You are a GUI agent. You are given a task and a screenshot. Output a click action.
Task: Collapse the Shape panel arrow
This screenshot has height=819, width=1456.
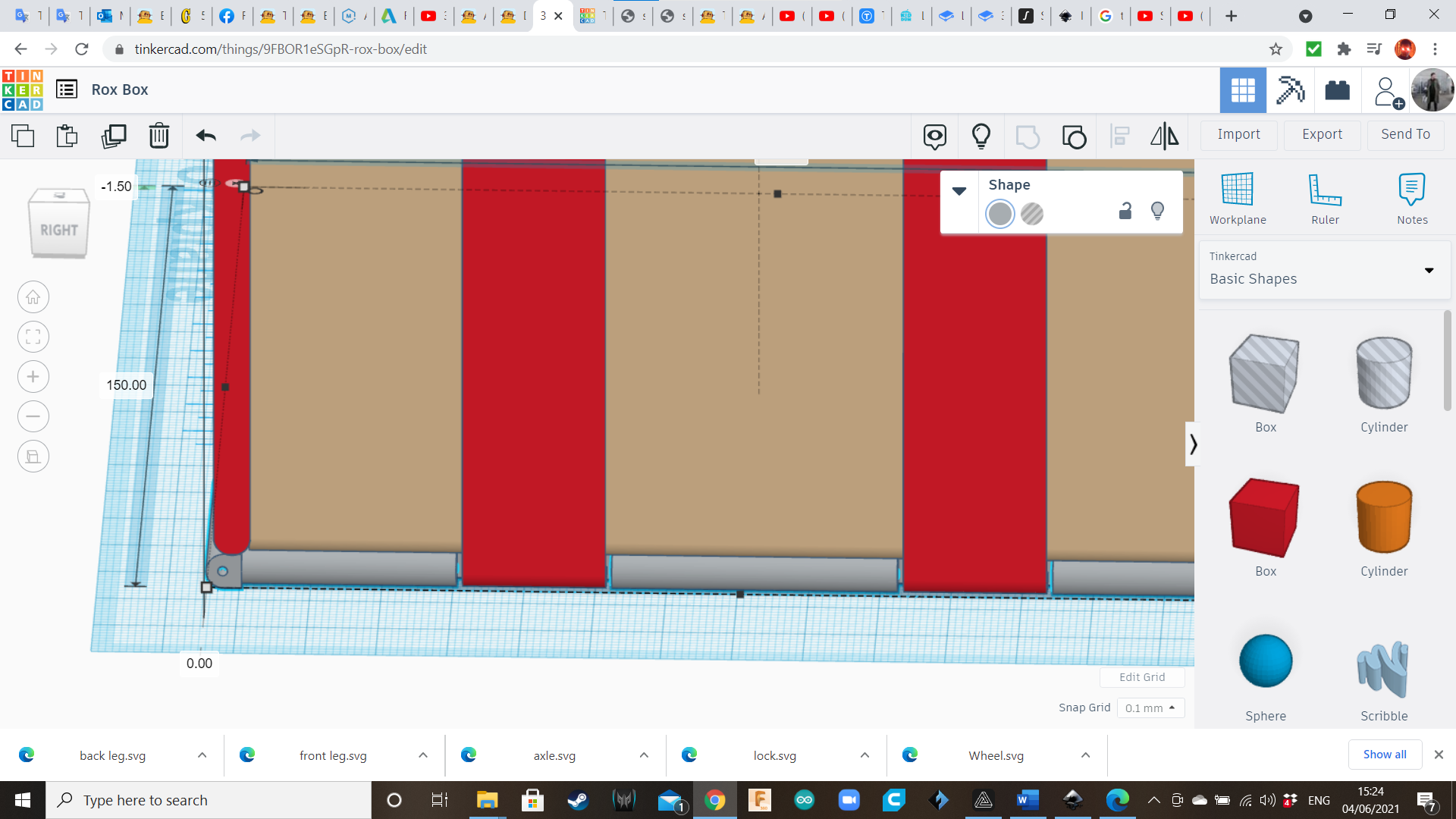(x=959, y=191)
